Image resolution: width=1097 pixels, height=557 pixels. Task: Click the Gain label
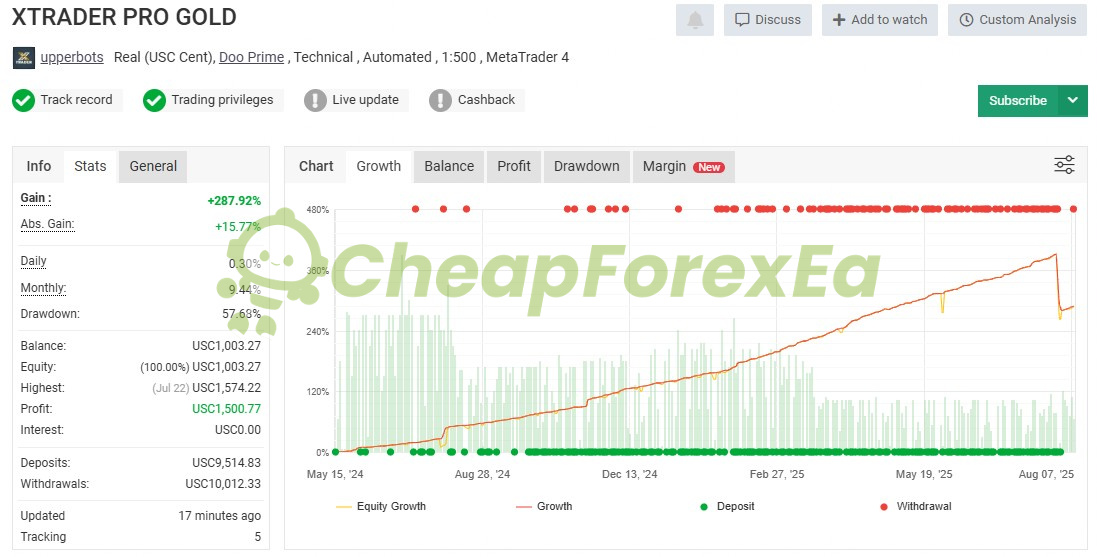[x=36, y=198]
